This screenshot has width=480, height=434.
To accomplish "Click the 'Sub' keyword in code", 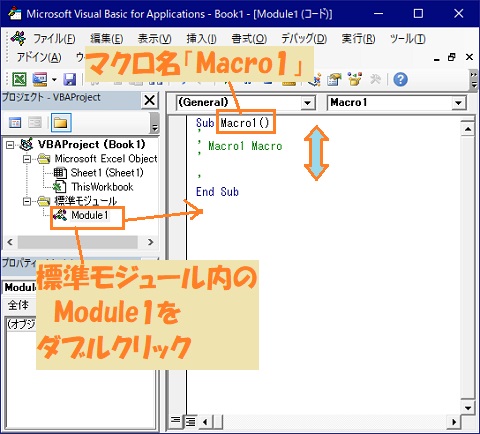I will (x=205, y=123).
